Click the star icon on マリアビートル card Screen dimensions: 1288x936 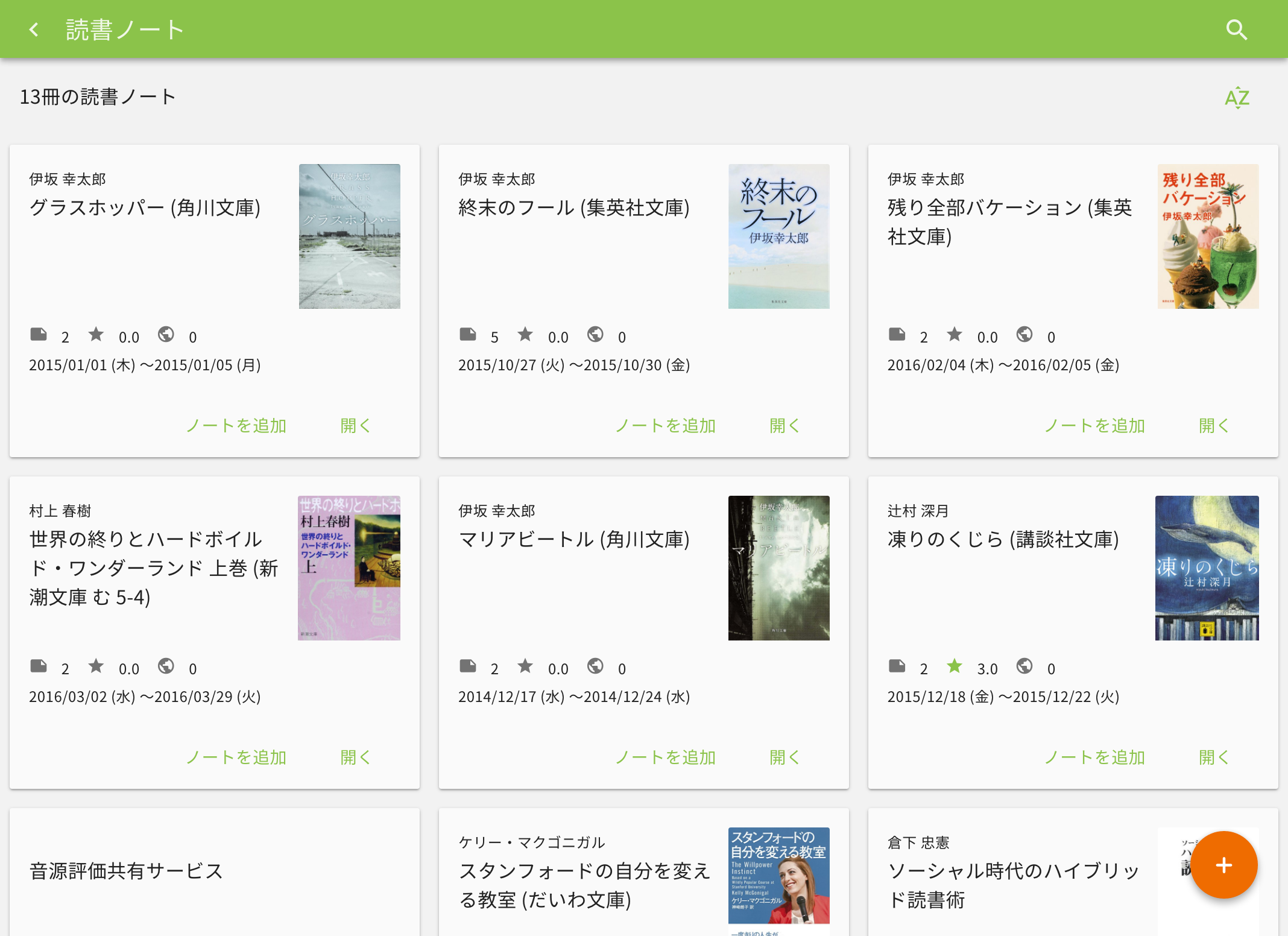tap(525, 666)
